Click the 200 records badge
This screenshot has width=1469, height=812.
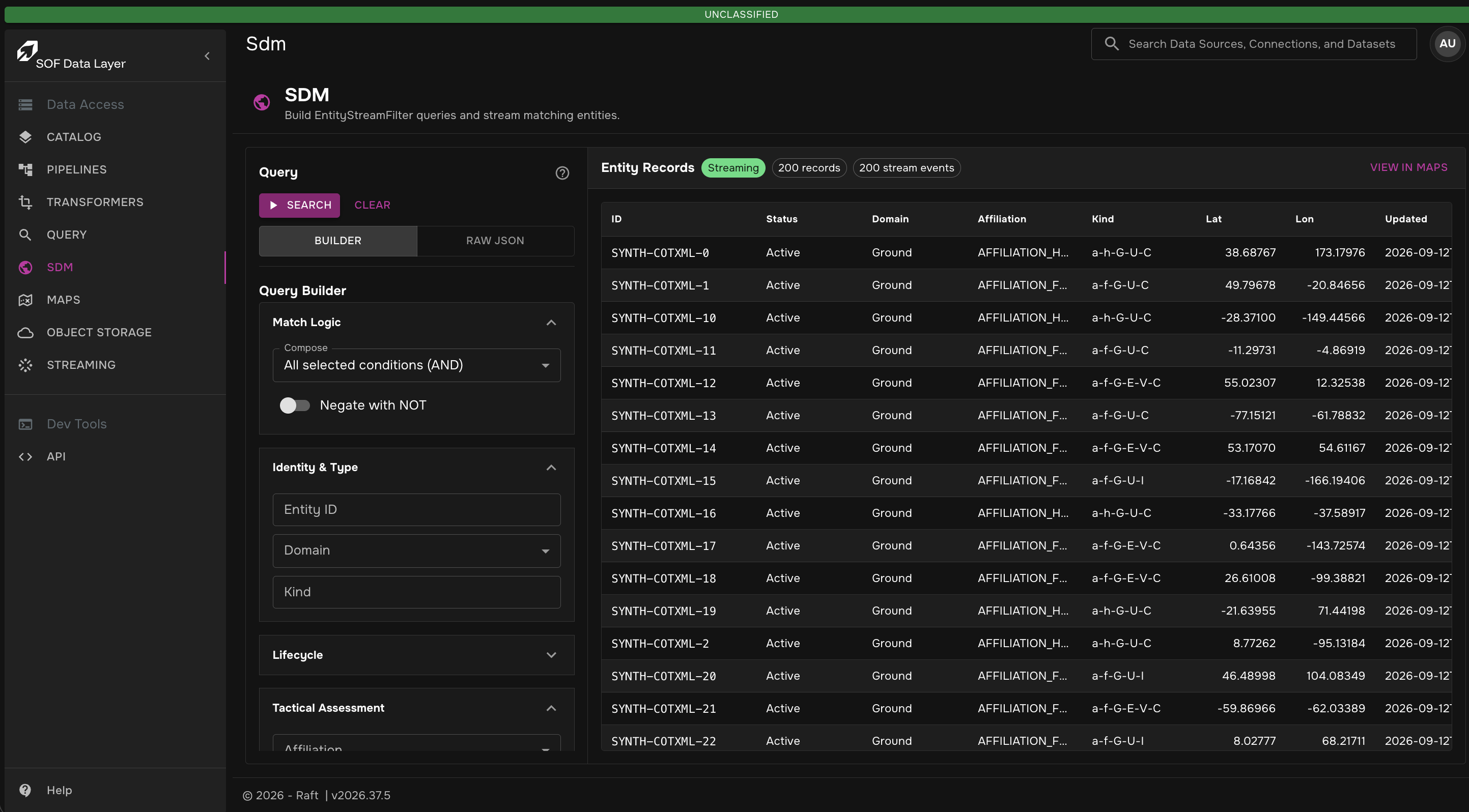(x=809, y=167)
